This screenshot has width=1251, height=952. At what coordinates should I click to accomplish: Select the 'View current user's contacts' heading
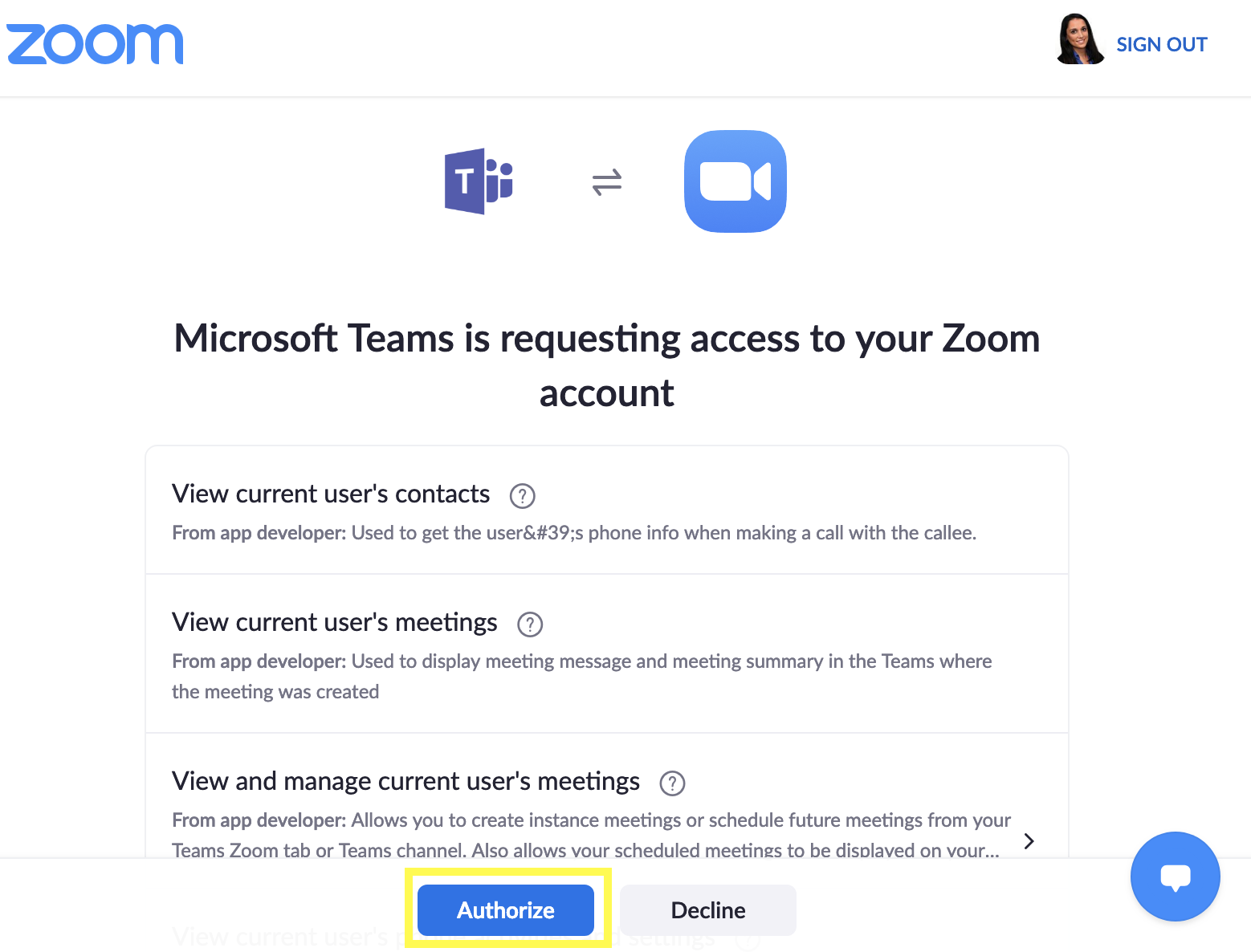[x=331, y=494]
